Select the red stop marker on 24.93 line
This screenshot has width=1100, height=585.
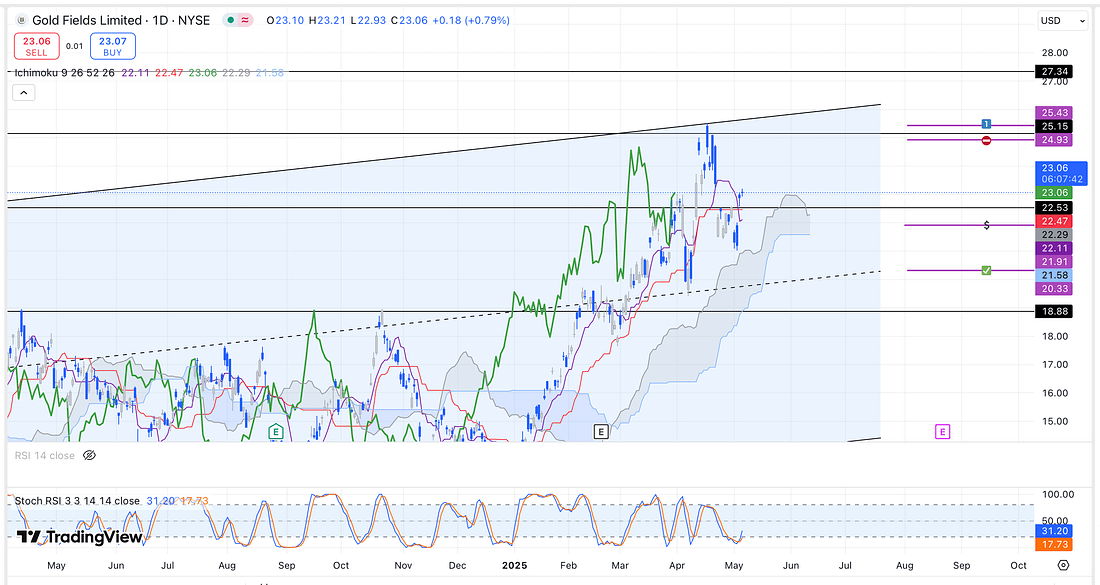(x=986, y=140)
